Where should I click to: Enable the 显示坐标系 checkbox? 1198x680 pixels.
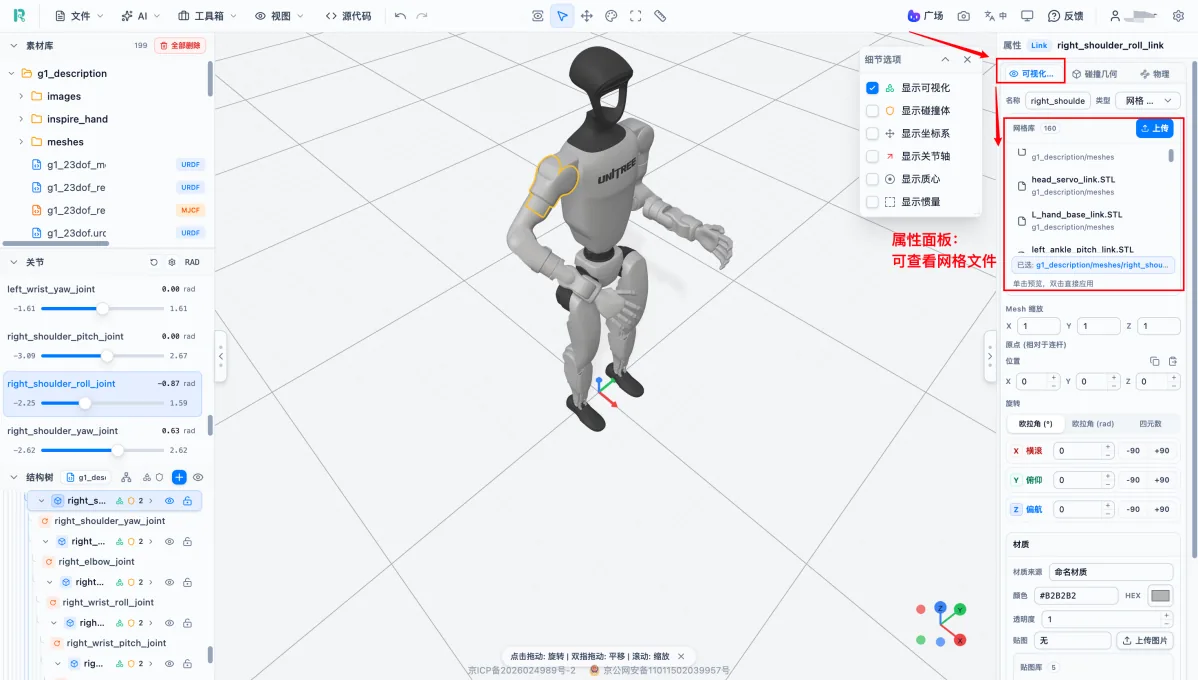(872, 134)
